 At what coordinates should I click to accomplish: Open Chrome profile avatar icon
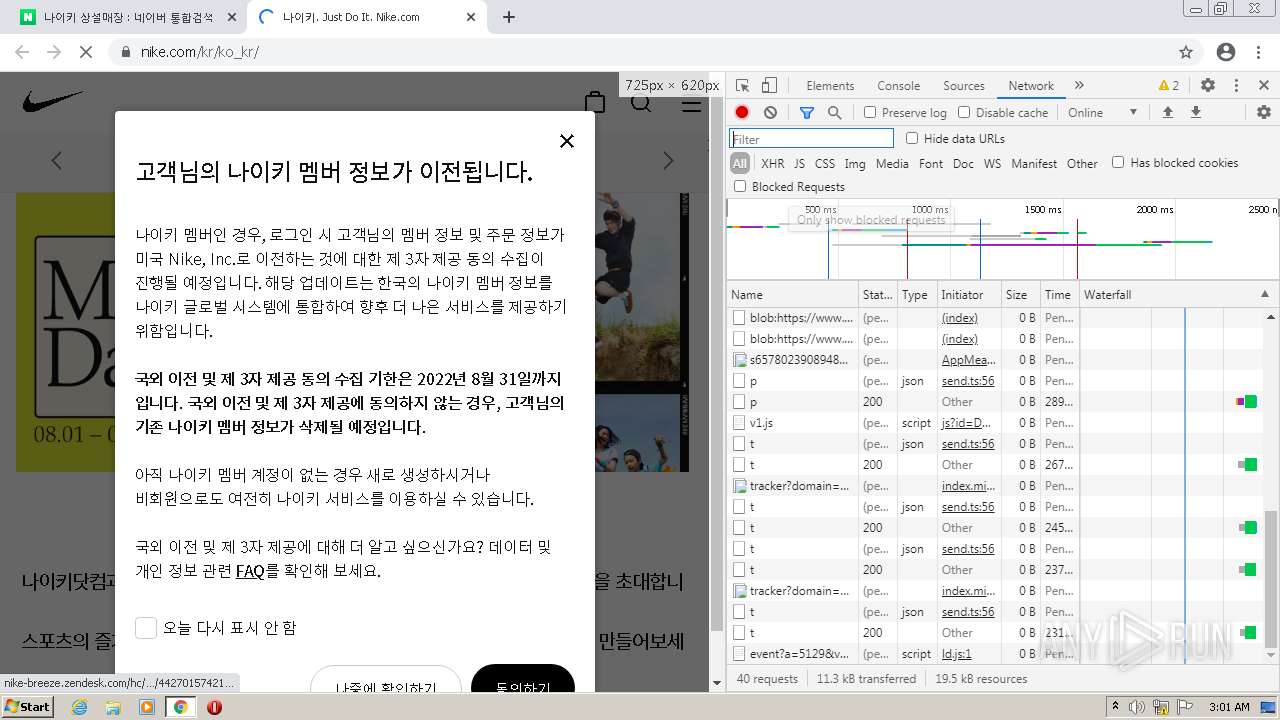[x=1226, y=52]
